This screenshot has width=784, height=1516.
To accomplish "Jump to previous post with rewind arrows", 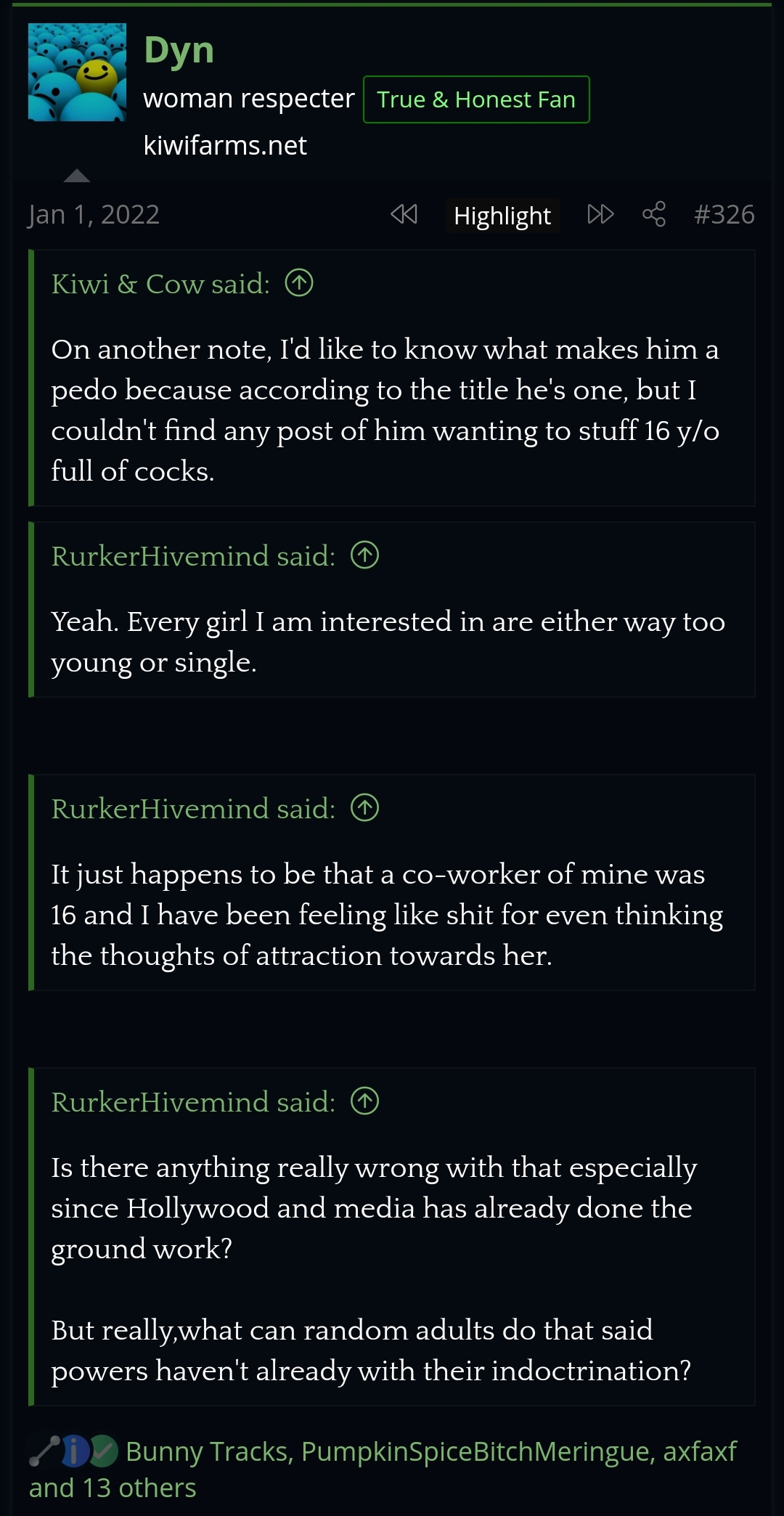I will pos(404,214).
